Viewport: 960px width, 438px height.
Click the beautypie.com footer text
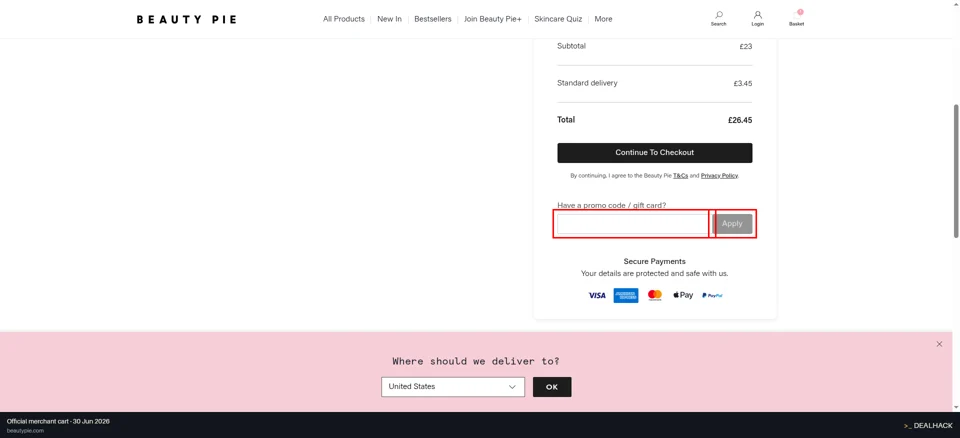tap(25, 431)
